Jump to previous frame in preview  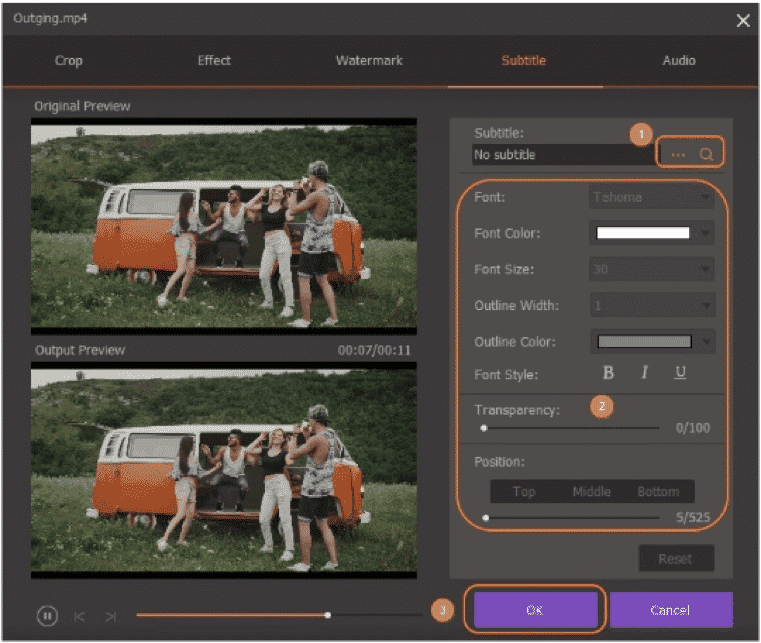tap(79, 616)
